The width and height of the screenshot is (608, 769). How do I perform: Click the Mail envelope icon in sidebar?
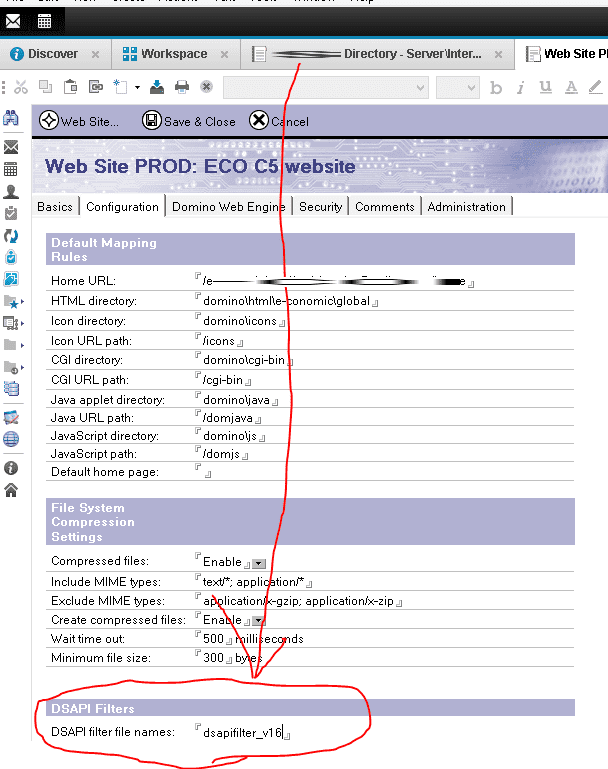[x=11, y=147]
